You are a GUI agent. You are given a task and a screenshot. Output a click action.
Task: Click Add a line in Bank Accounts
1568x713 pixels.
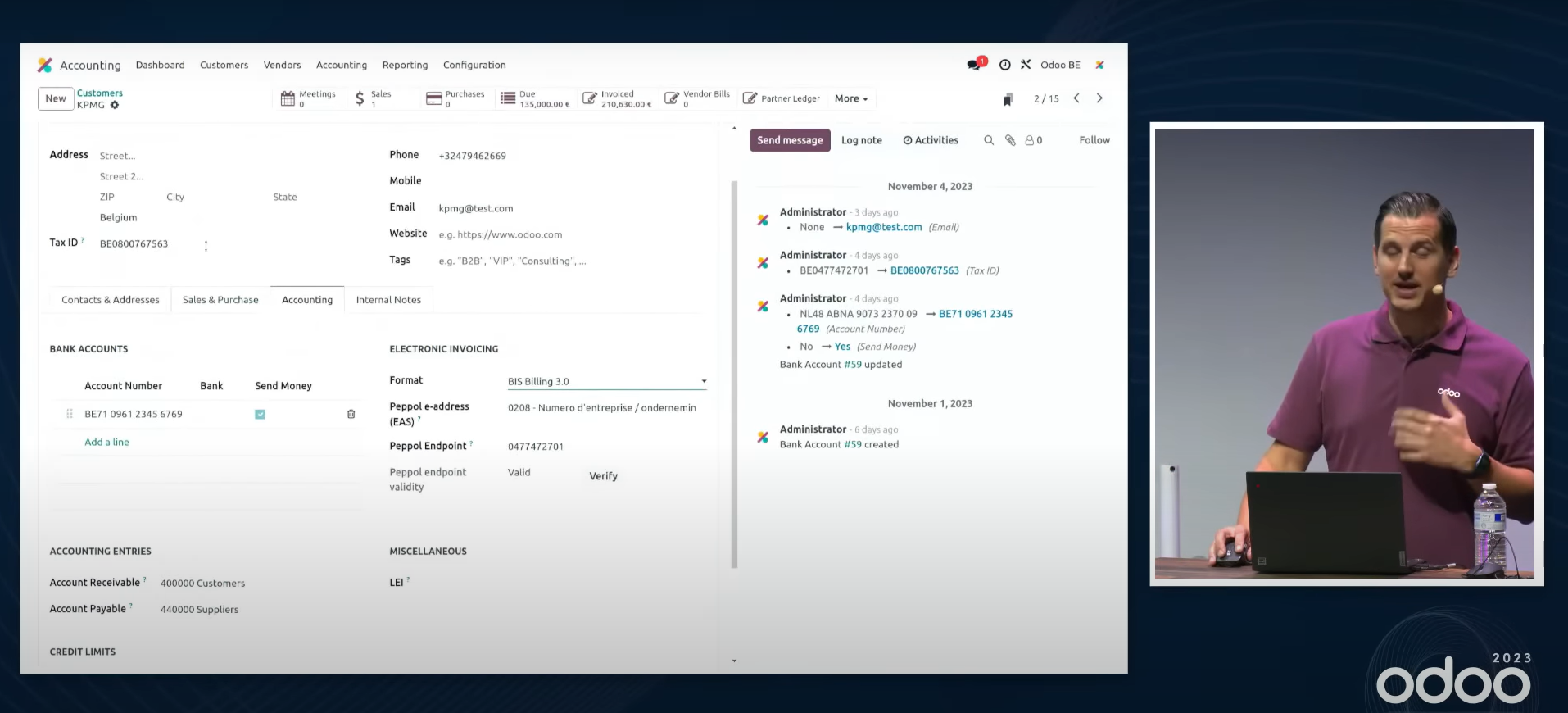coord(106,442)
